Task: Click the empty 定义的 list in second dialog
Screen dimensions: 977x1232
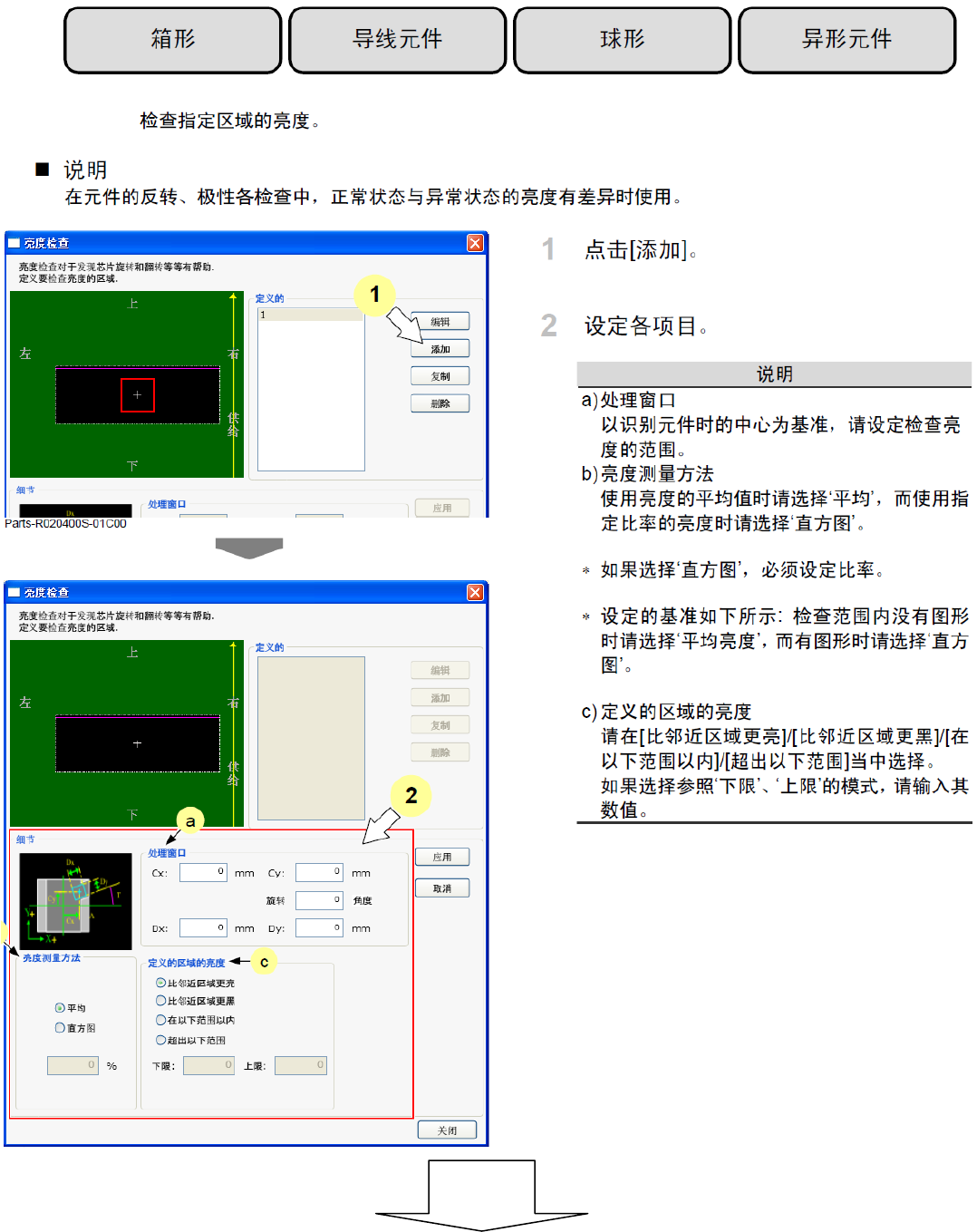Action: (311, 738)
